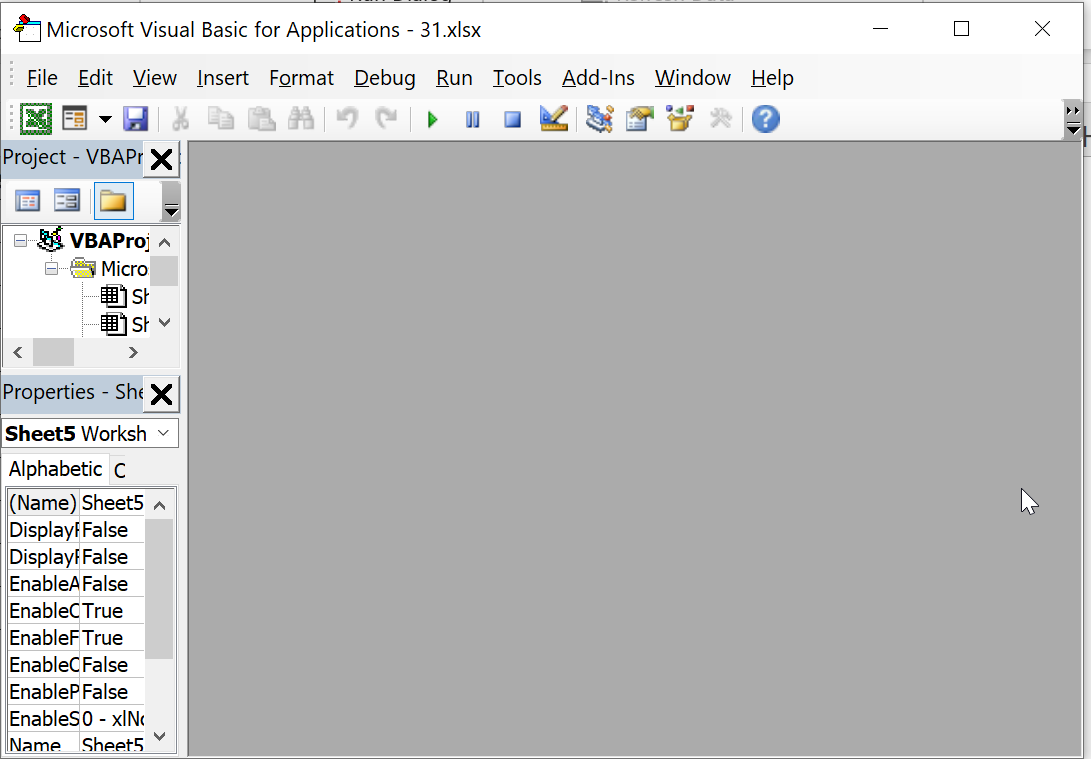Image resolution: width=1091 pixels, height=759 pixels.
Task: Click the Undo arrow icon
Action: tap(347, 119)
